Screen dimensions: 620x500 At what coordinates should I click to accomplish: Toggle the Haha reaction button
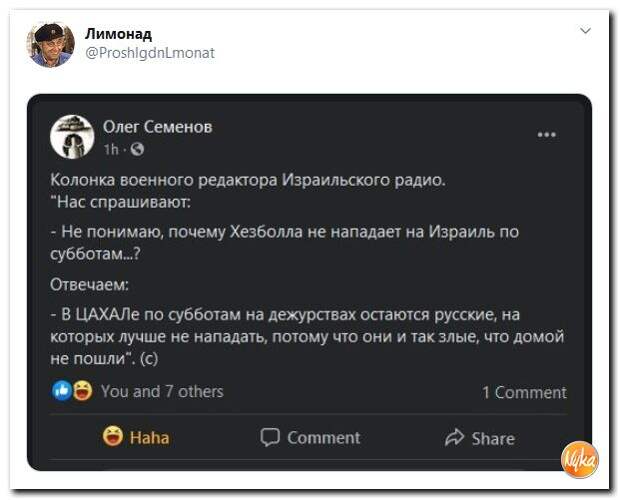click(x=136, y=437)
